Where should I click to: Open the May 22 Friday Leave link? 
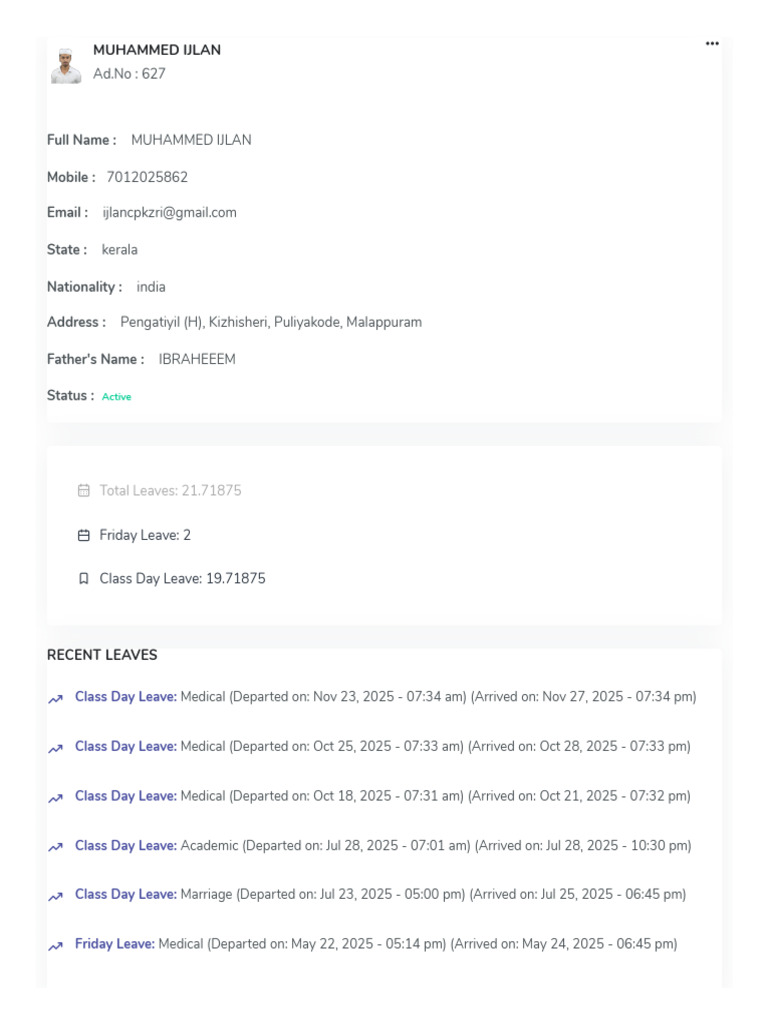(x=115, y=944)
